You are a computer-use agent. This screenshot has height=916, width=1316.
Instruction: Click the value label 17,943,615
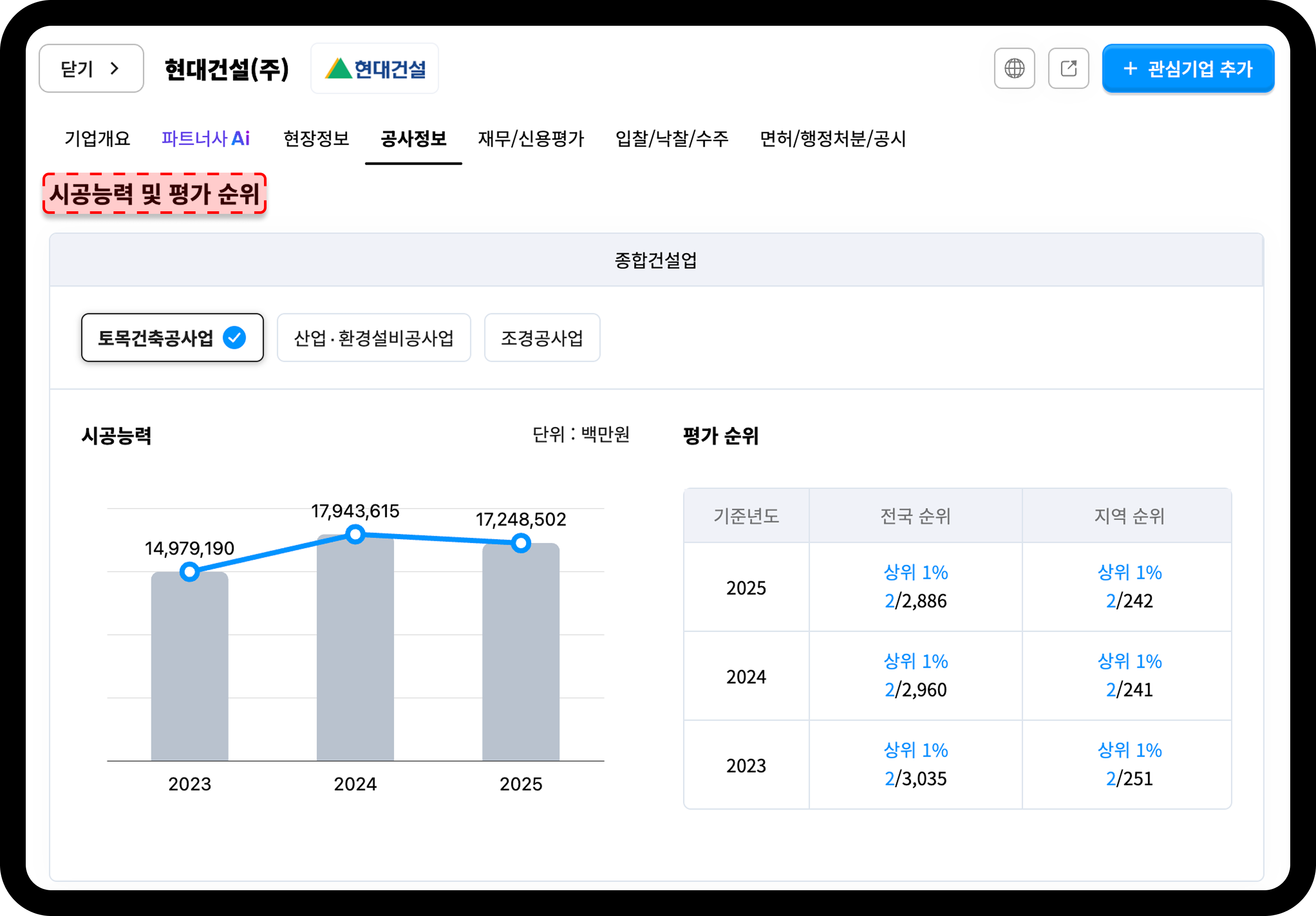click(x=355, y=511)
